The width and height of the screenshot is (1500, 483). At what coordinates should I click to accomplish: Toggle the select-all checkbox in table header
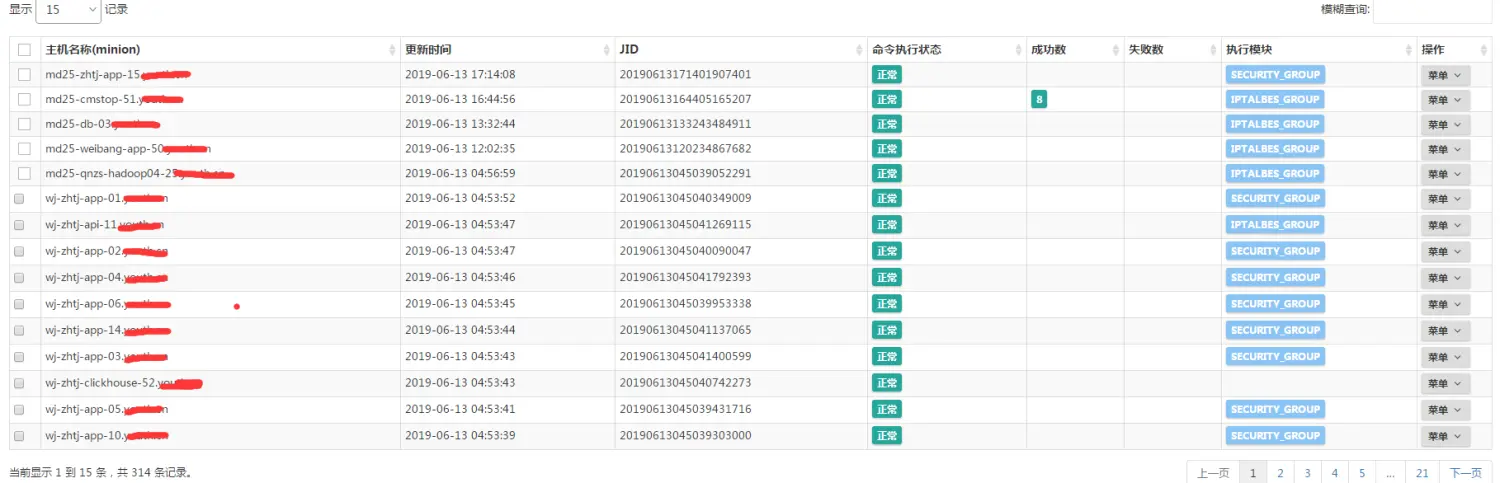point(24,50)
